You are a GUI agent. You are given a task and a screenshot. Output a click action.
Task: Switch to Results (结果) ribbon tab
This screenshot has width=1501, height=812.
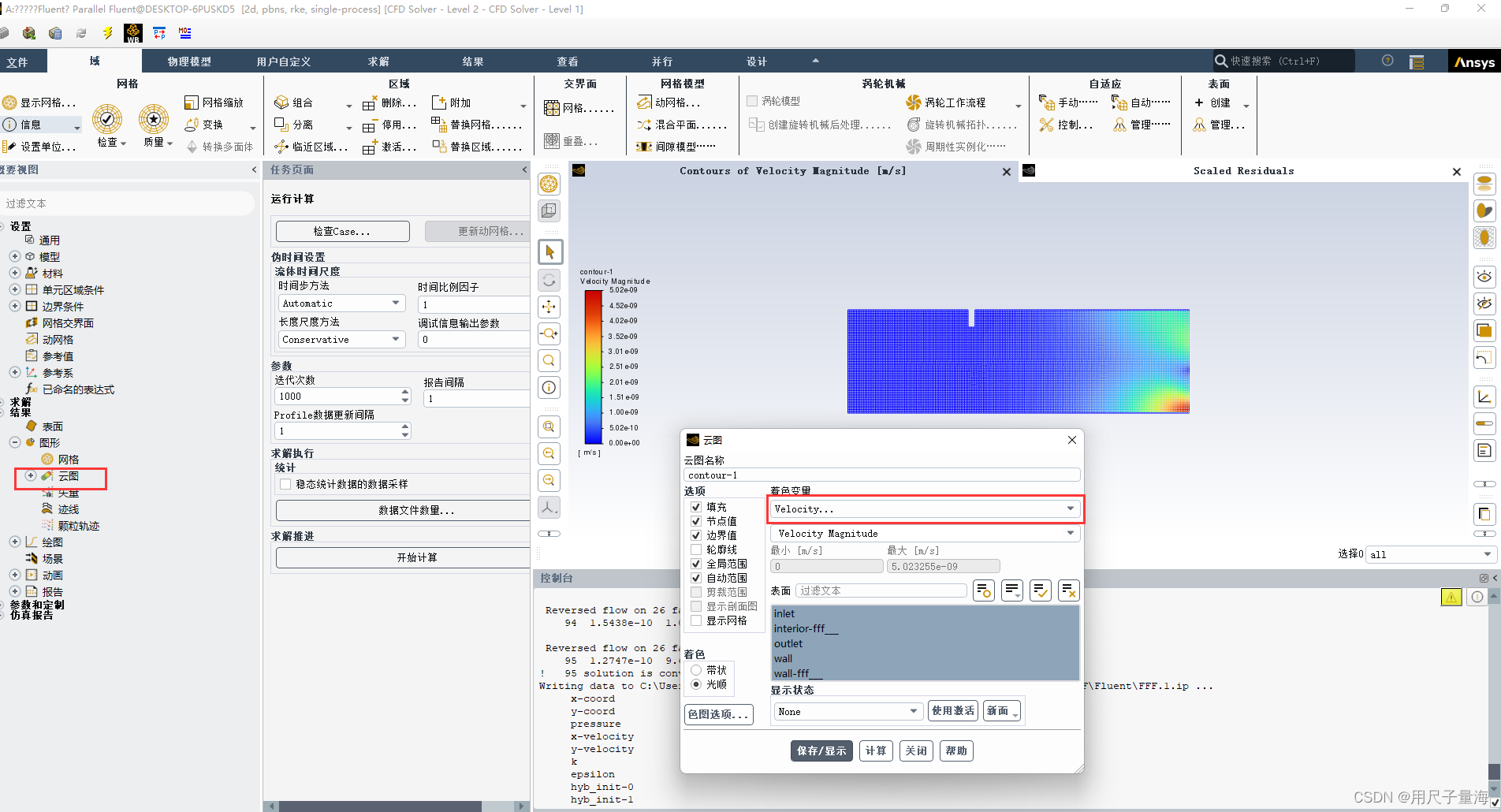tap(473, 61)
